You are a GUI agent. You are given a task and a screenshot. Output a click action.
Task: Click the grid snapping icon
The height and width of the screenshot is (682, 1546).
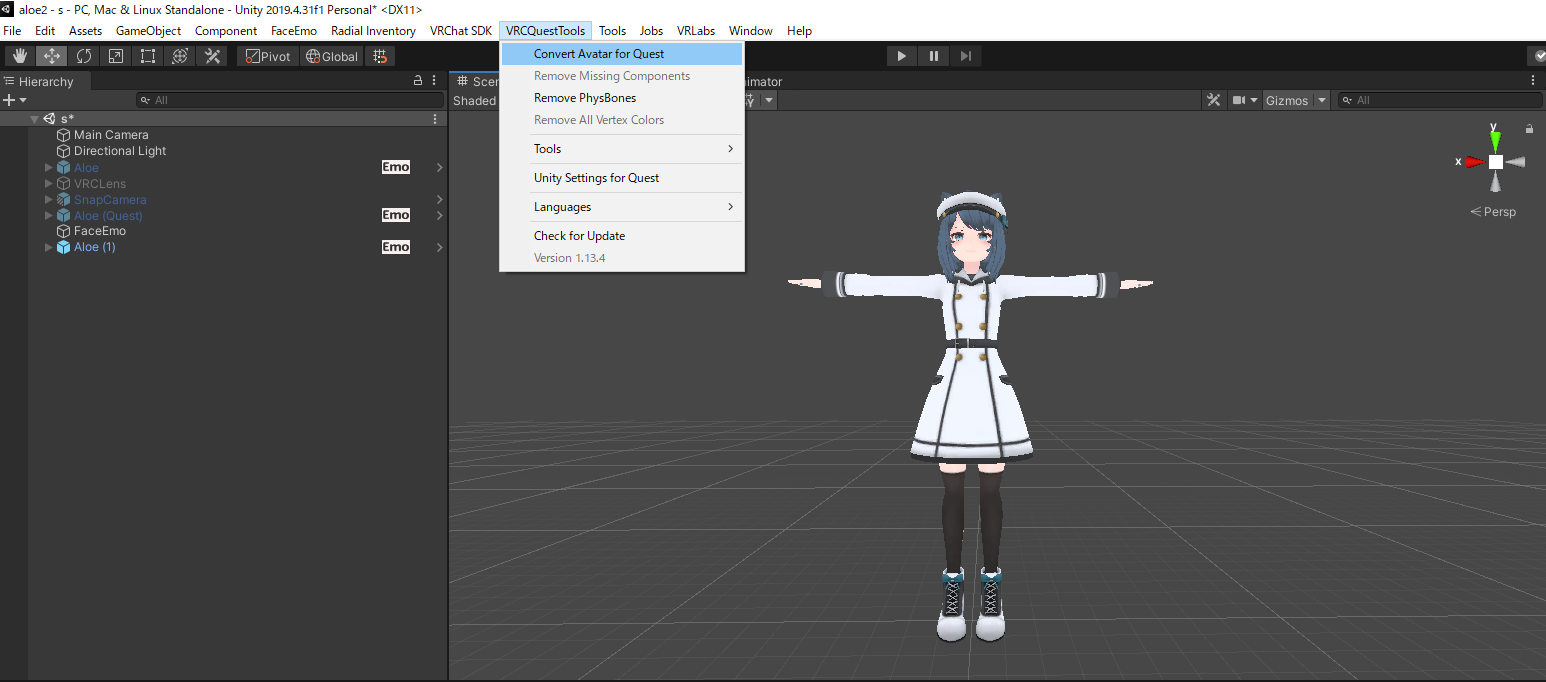coord(380,56)
